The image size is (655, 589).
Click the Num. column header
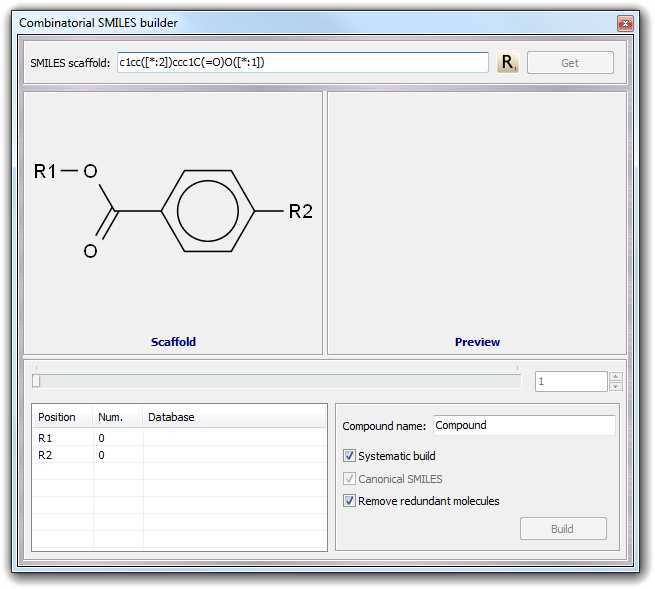coord(118,417)
